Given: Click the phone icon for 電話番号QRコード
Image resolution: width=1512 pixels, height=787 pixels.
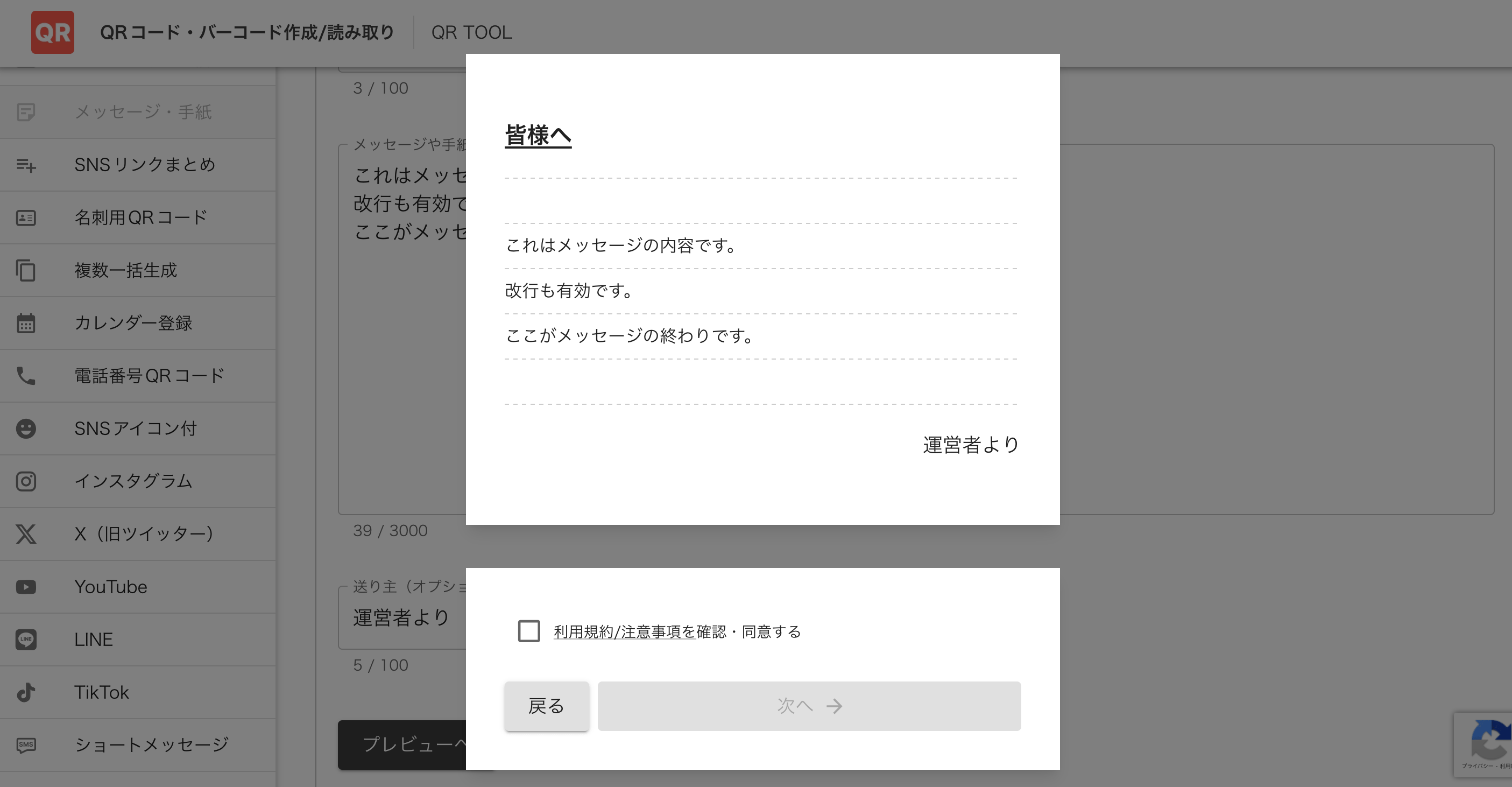Looking at the screenshot, I should pyautogui.click(x=26, y=375).
